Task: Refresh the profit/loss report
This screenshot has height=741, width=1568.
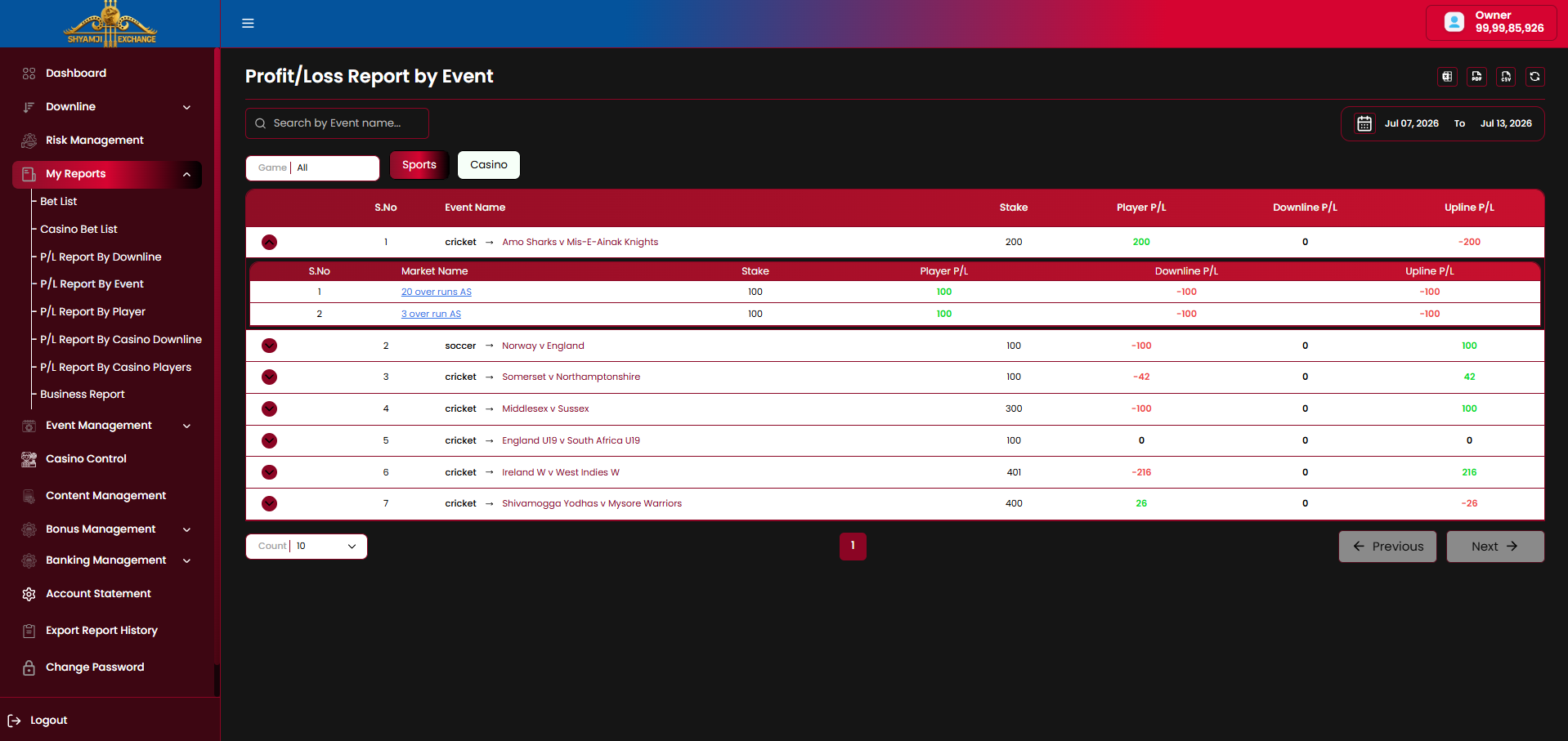Action: pyautogui.click(x=1535, y=76)
